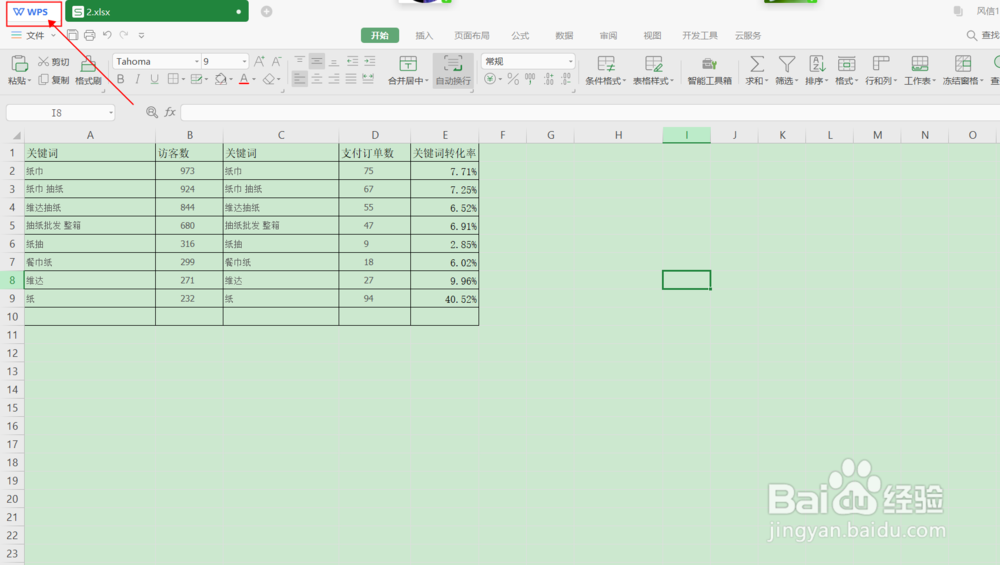The height and width of the screenshot is (565, 1000).
Task: Click into the formula bar input
Action: (590, 113)
